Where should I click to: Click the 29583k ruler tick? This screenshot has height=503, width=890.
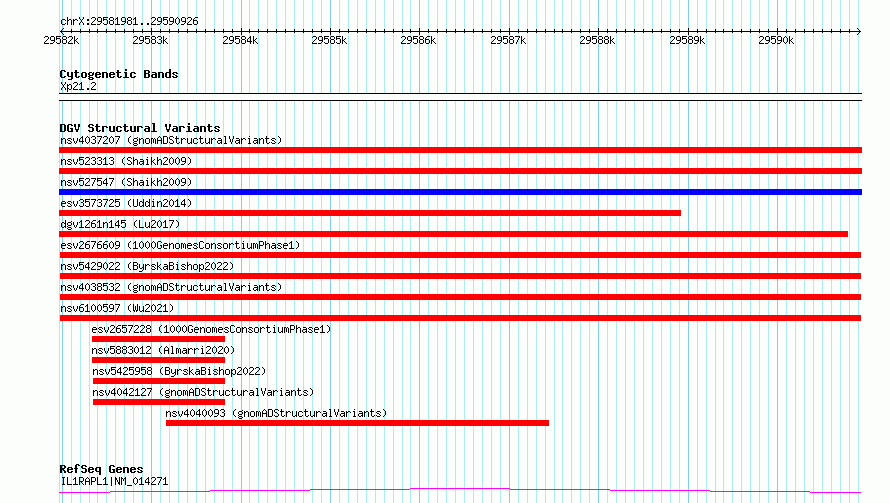point(150,40)
